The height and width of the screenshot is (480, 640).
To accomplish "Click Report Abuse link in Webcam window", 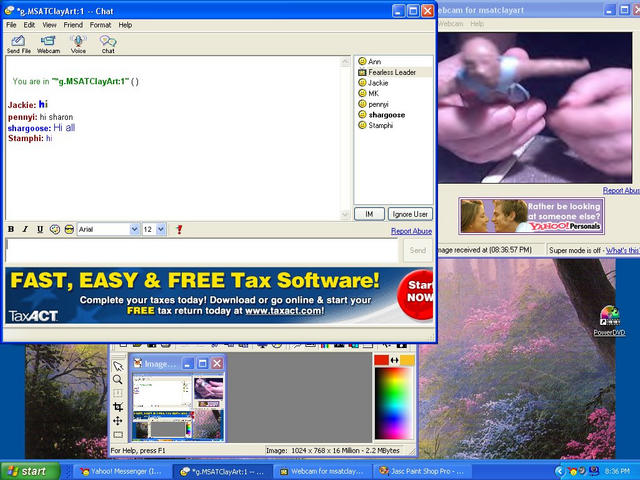I will click(621, 191).
